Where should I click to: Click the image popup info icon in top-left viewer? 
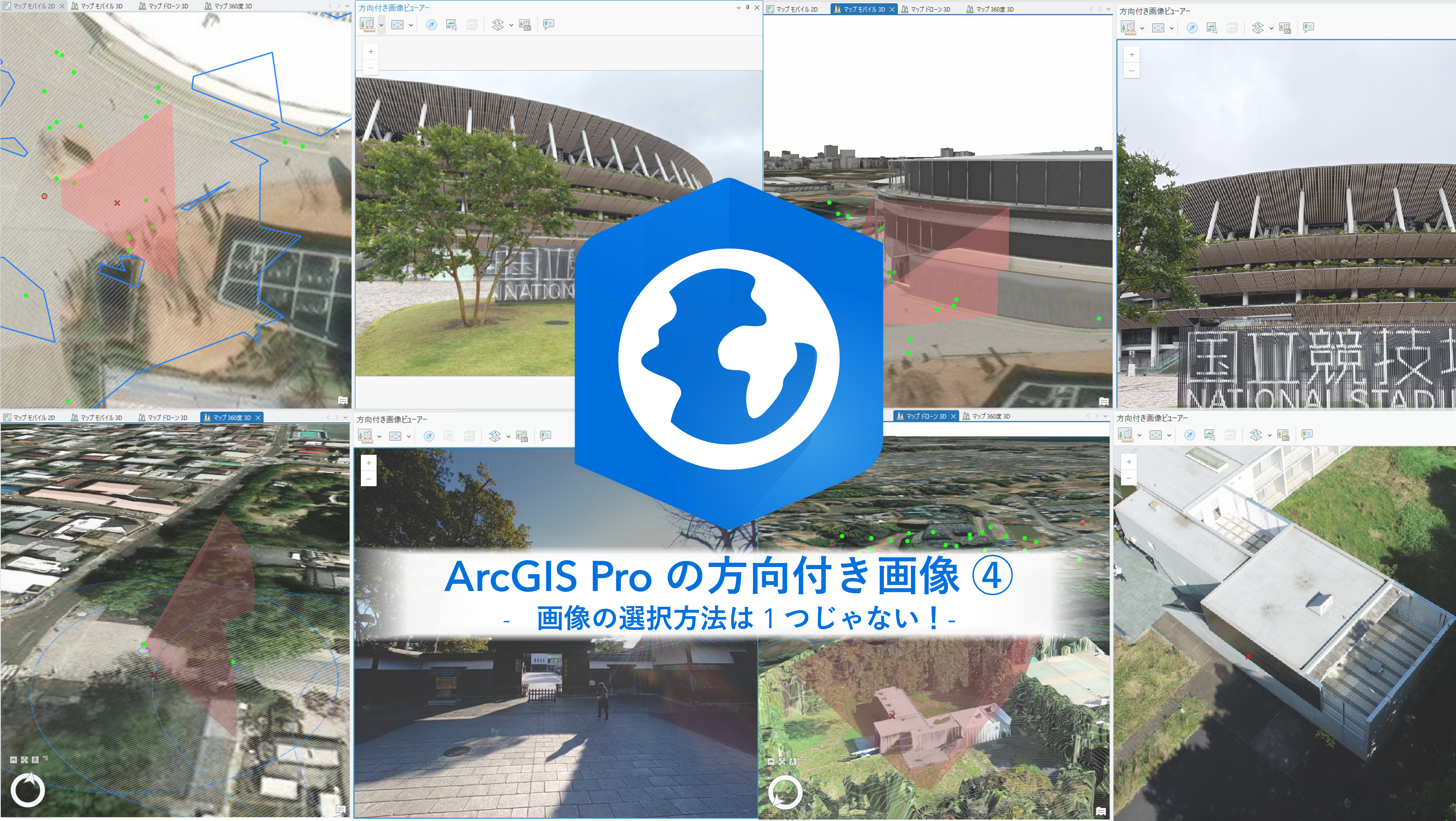[548, 24]
